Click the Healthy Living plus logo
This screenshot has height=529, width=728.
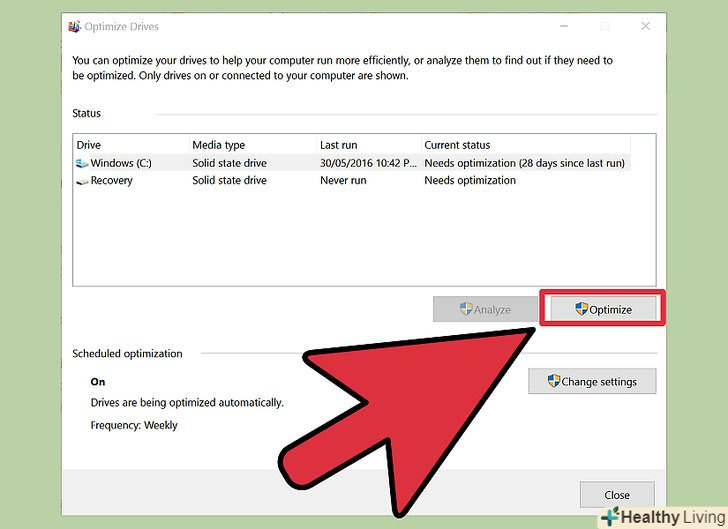[x=608, y=517]
